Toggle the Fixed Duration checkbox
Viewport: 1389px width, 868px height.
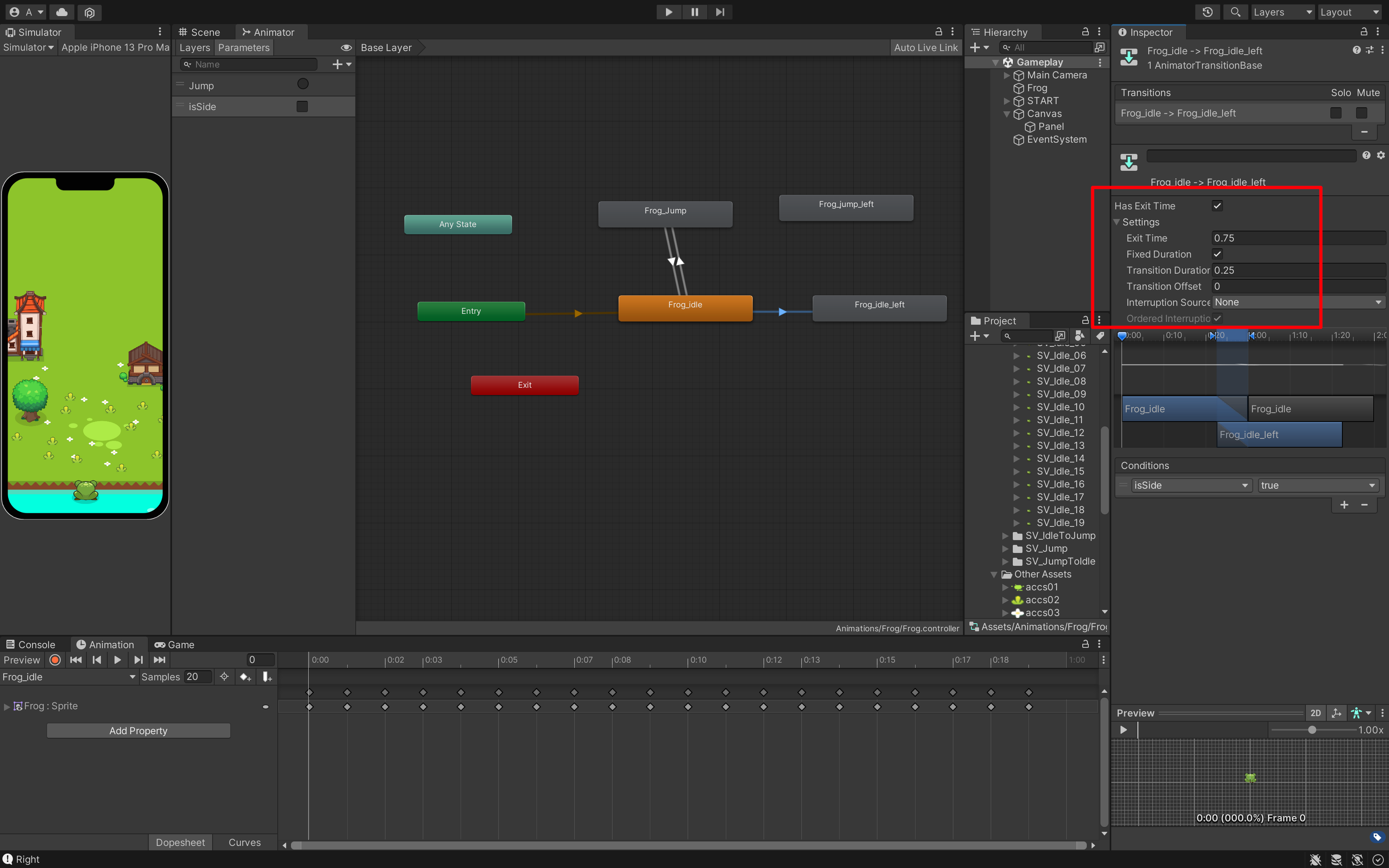pyautogui.click(x=1217, y=254)
